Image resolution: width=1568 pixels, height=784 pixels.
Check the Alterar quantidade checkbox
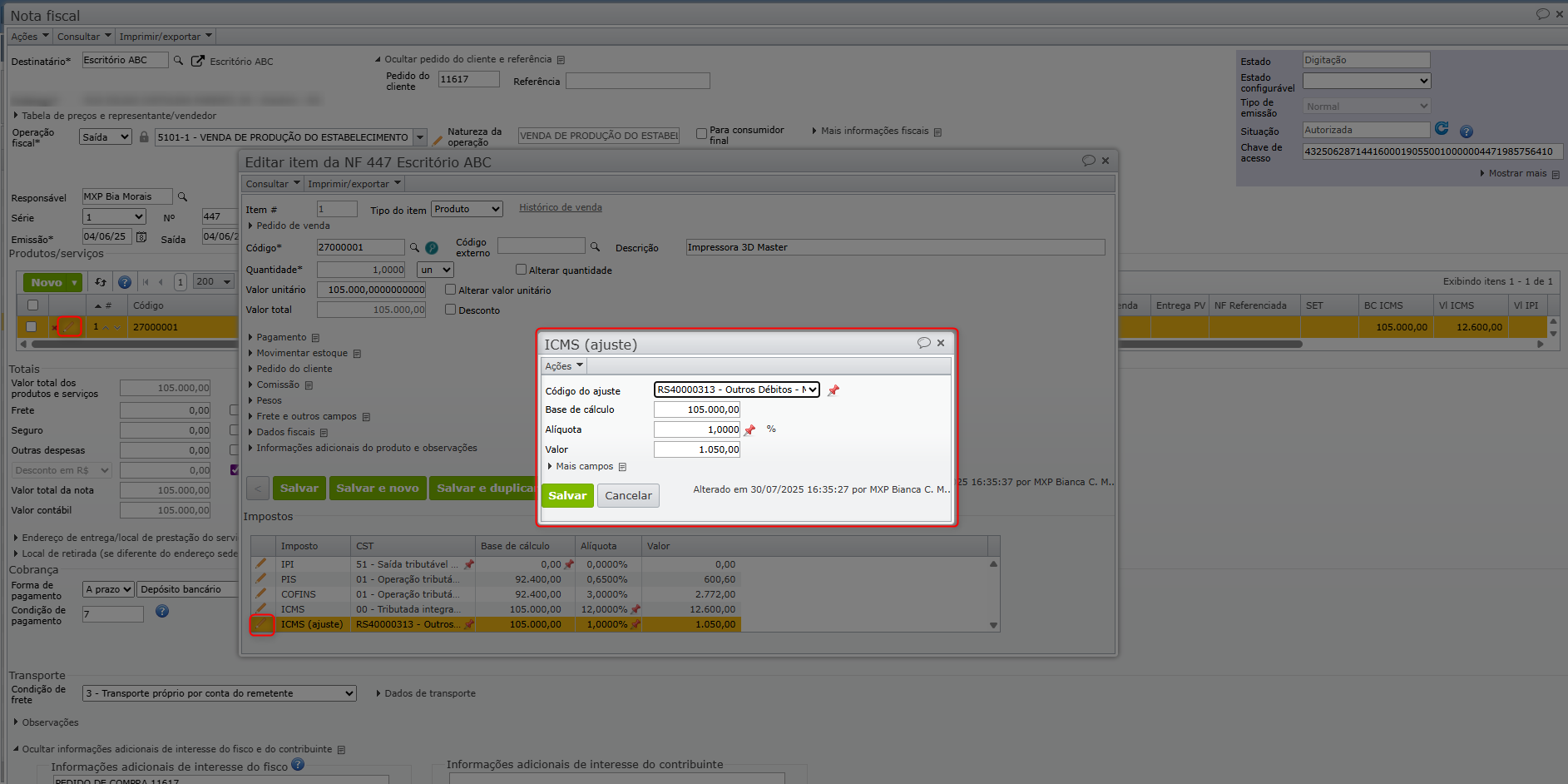[x=521, y=270]
